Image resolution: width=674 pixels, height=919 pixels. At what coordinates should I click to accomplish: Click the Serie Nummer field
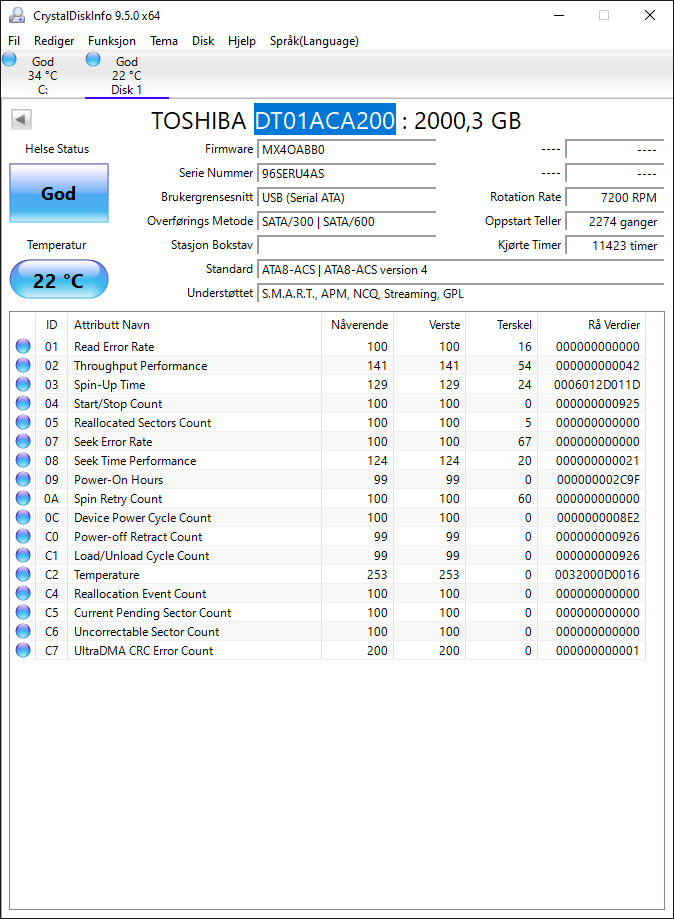click(346, 173)
